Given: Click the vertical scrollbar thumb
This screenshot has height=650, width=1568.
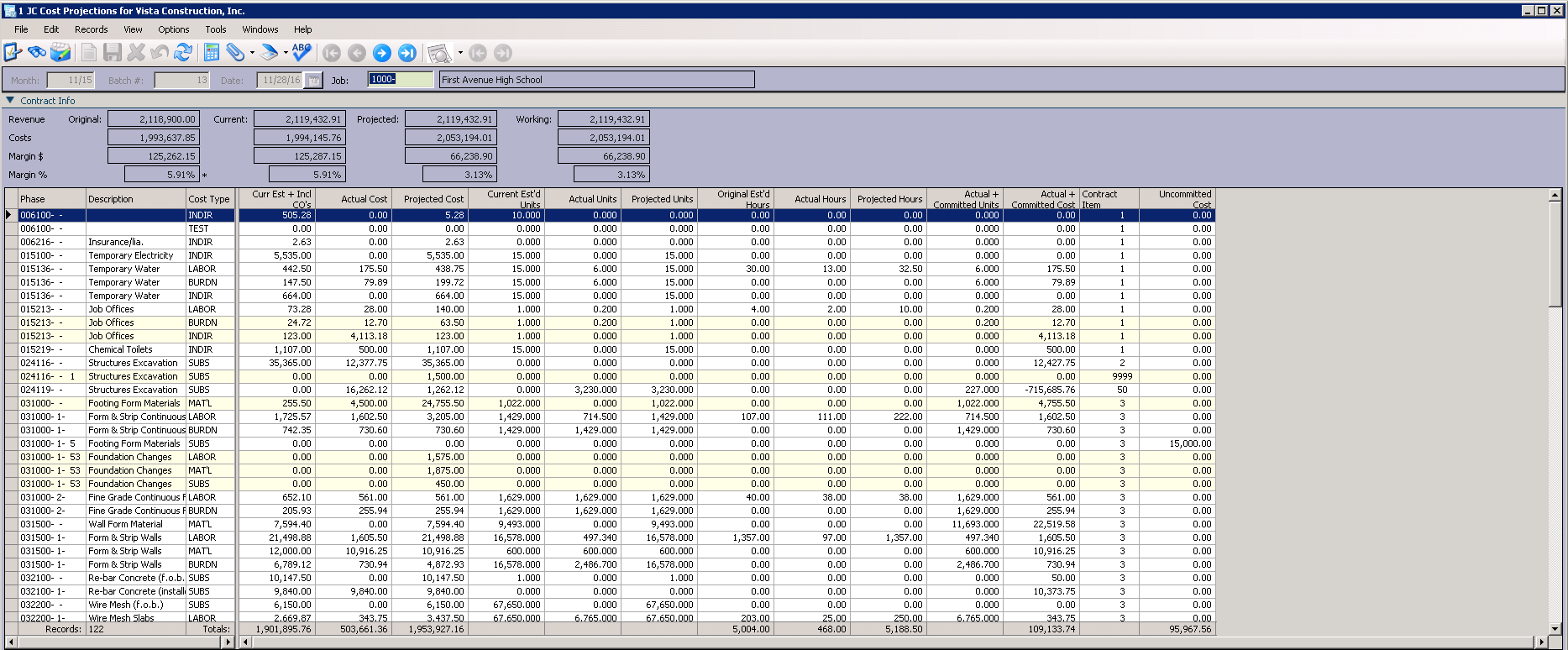Looking at the screenshot, I should tap(1555, 254).
